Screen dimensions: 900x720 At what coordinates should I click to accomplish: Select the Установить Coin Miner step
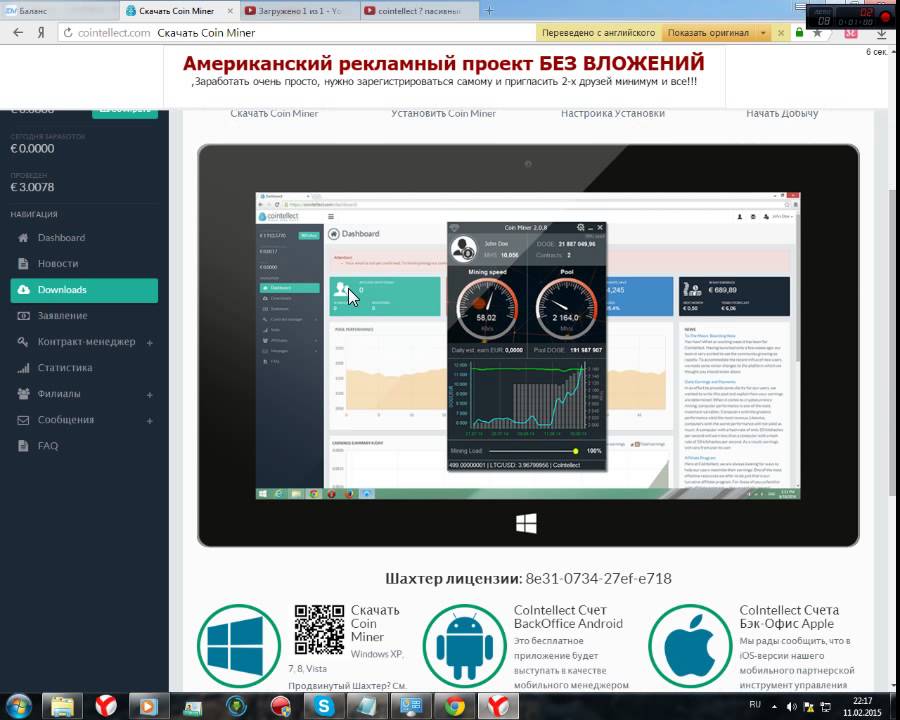point(444,114)
